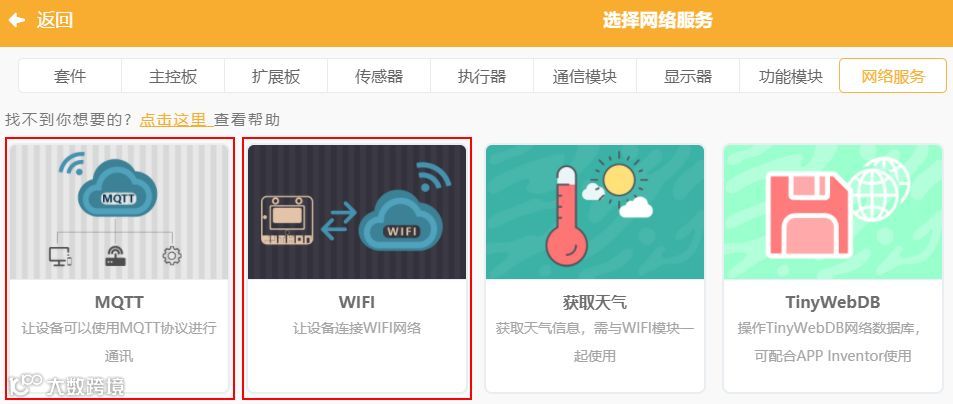Switch to the 功能模块 tab
The width and height of the screenshot is (953, 404).
point(791,76)
